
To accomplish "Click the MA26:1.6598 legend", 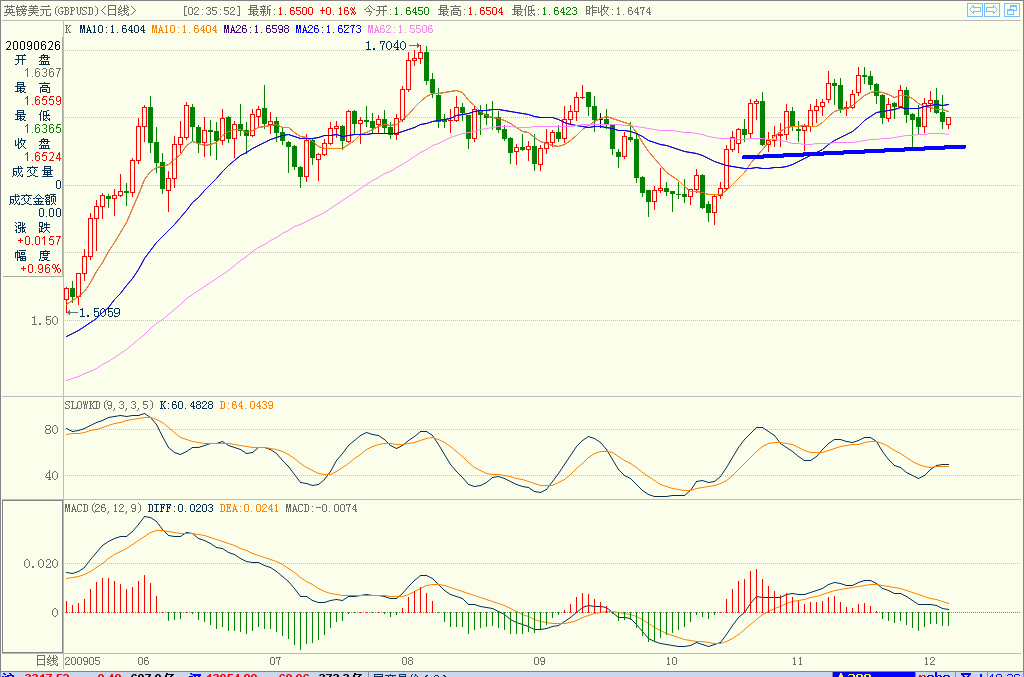I will coord(256,29).
